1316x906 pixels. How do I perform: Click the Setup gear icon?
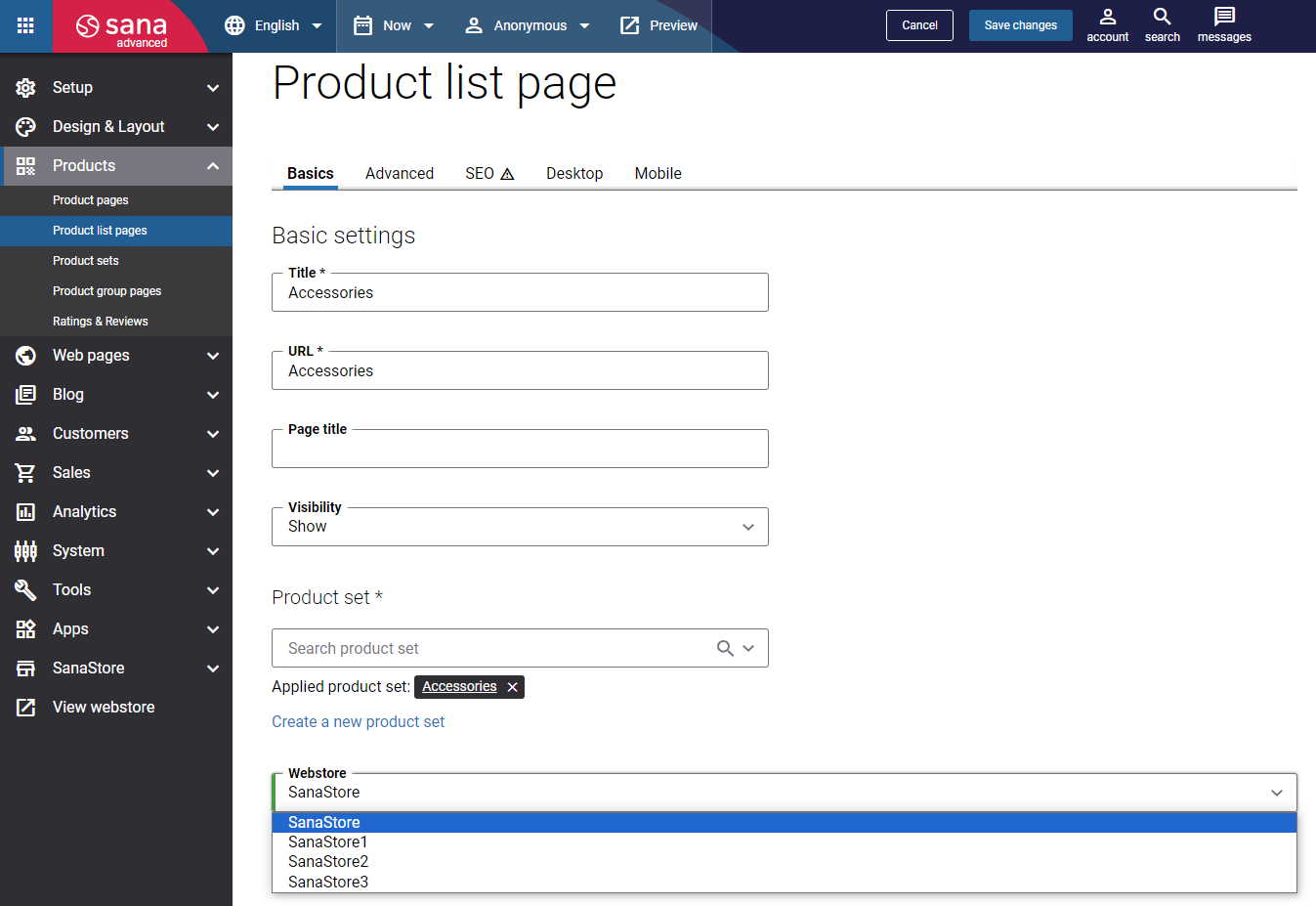pyautogui.click(x=25, y=88)
